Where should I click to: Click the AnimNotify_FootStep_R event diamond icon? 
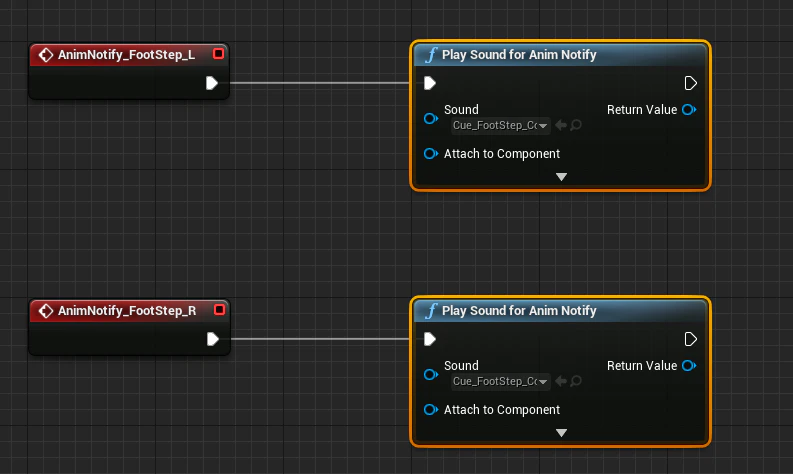pyautogui.click(x=46, y=311)
